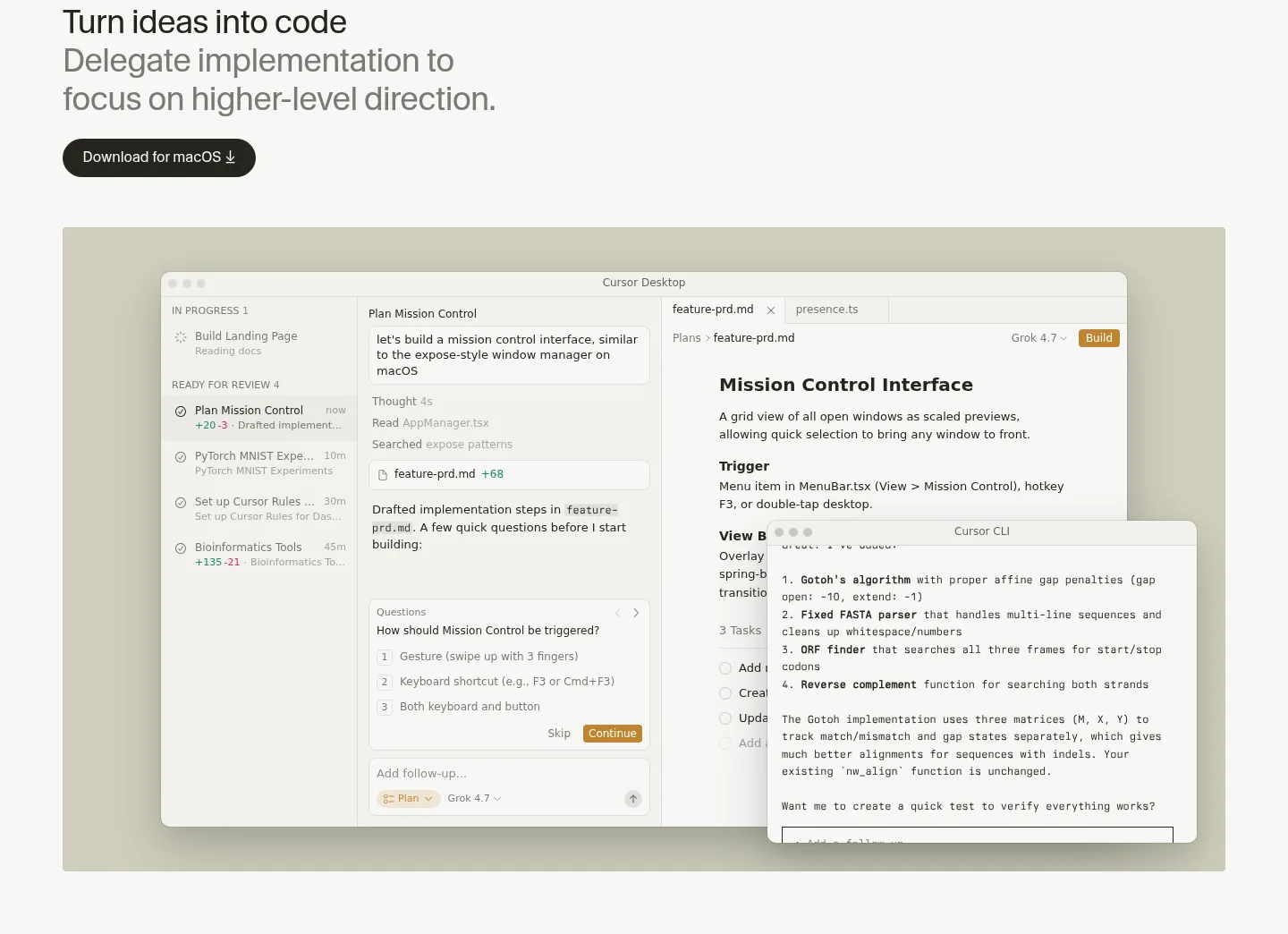This screenshot has height=934, width=1288.
Task: Open the PyTorch MNIST Experiments task
Action: pyautogui.click(x=259, y=463)
